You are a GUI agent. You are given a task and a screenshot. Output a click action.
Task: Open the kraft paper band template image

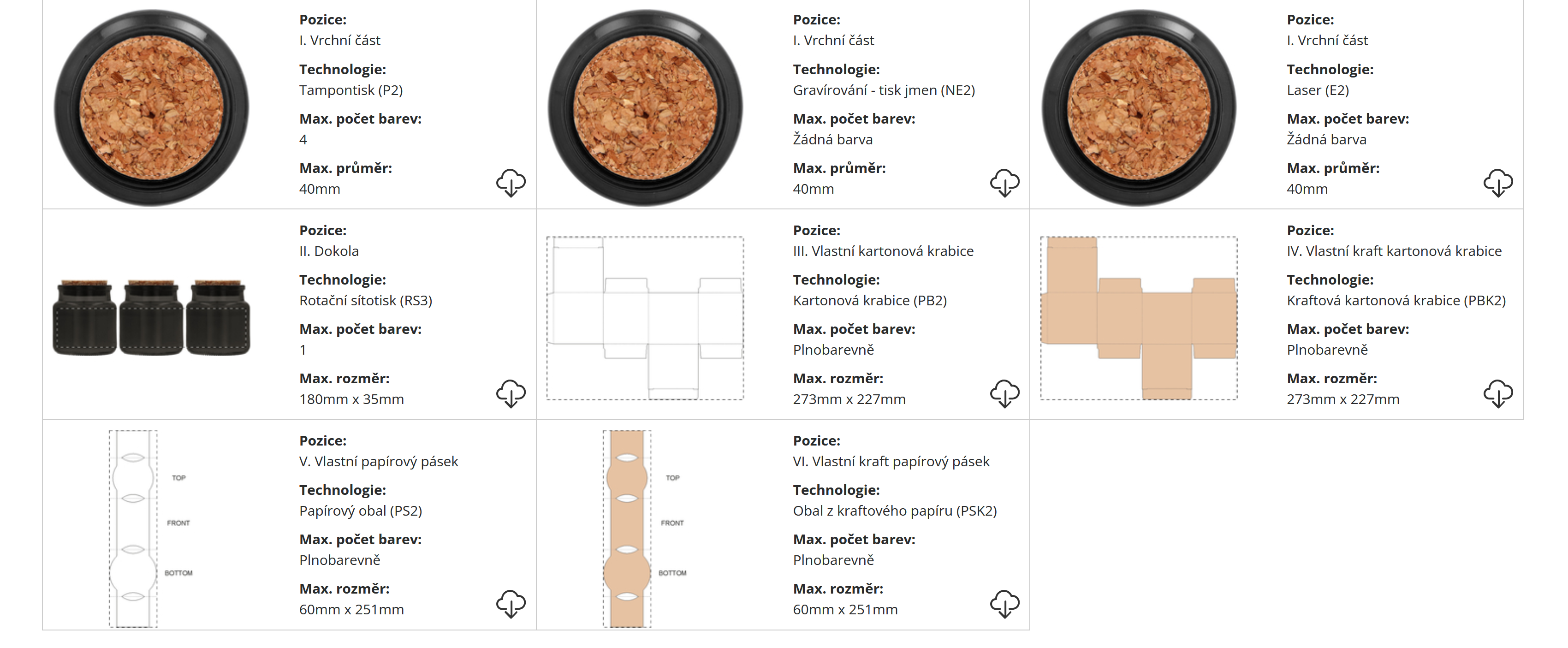point(627,528)
